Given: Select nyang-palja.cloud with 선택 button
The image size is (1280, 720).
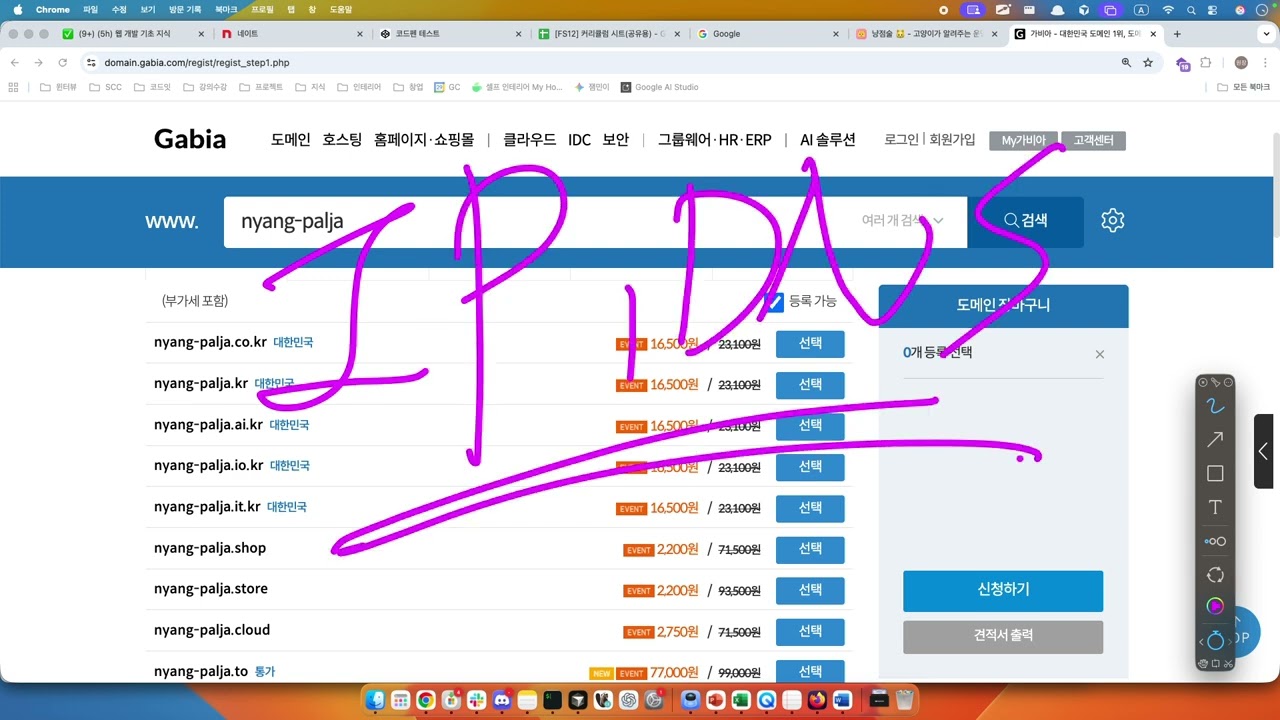Looking at the screenshot, I should (x=810, y=631).
